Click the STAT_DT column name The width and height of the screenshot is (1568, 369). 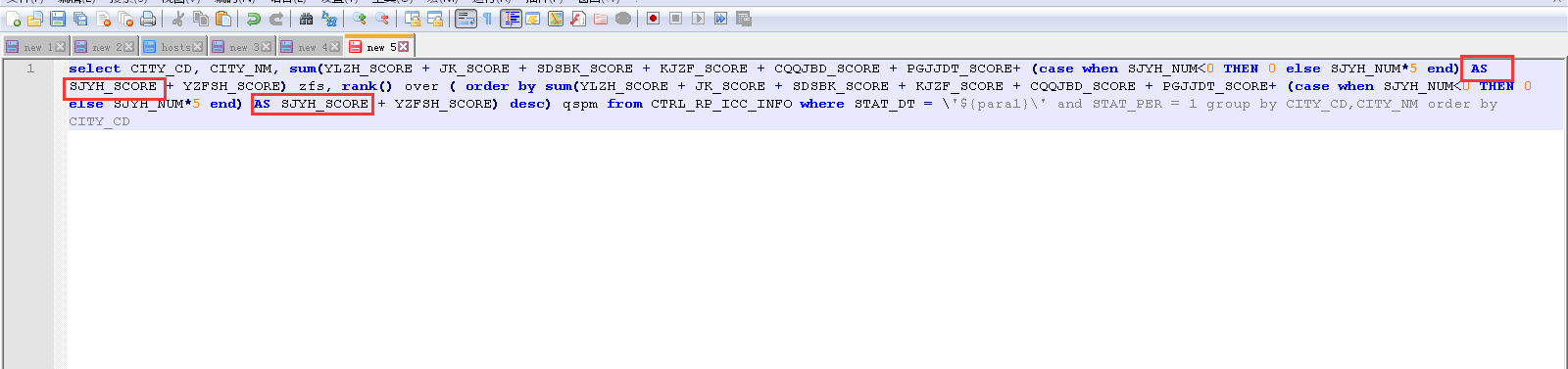pos(884,104)
